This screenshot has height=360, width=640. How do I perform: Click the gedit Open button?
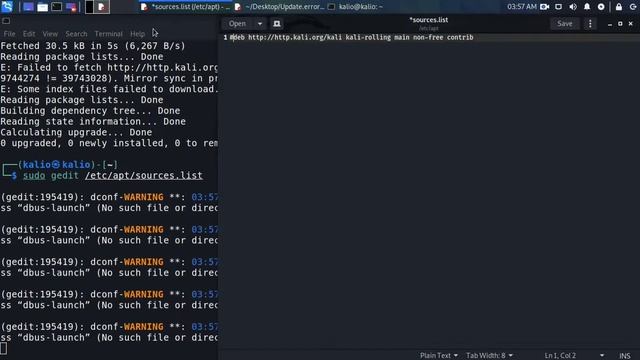tap(237, 24)
